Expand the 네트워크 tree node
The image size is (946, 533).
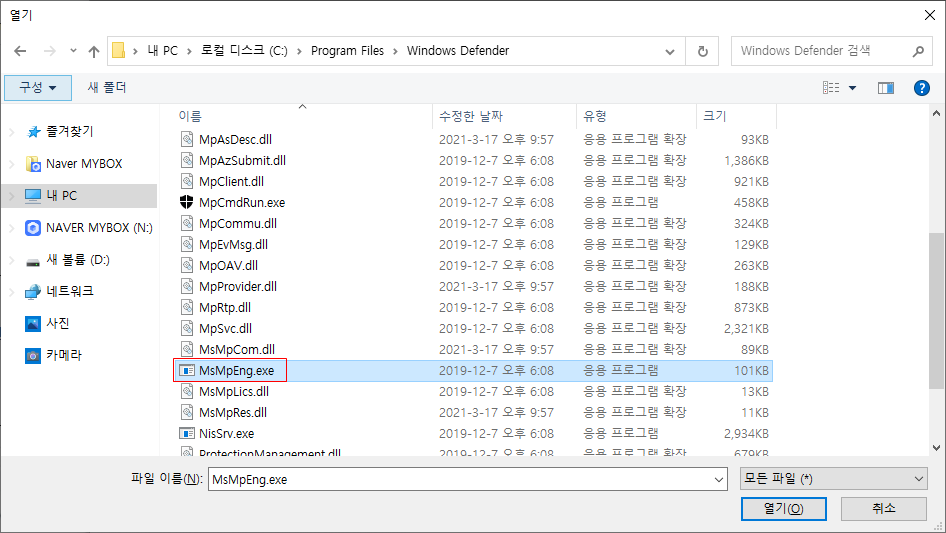coord(11,292)
